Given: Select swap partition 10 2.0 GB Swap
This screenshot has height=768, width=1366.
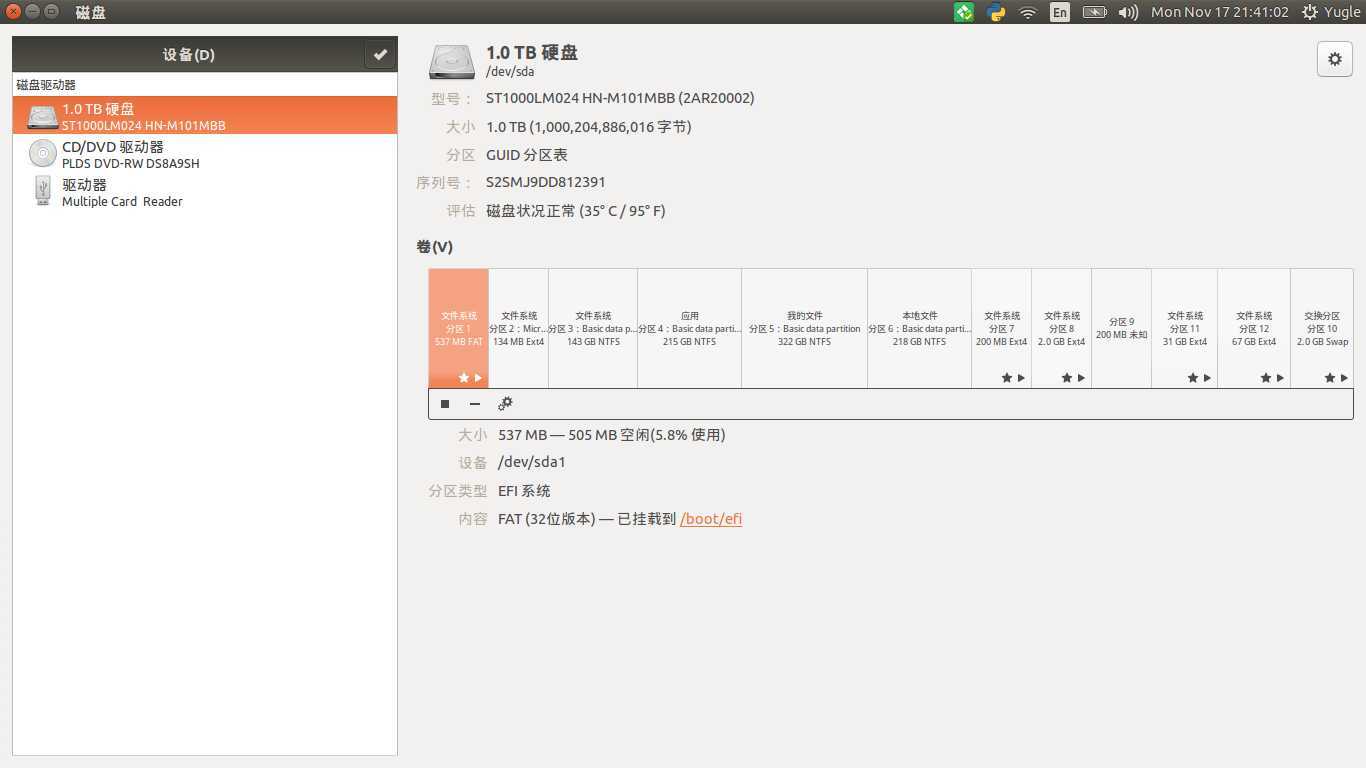Looking at the screenshot, I should pos(1322,328).
